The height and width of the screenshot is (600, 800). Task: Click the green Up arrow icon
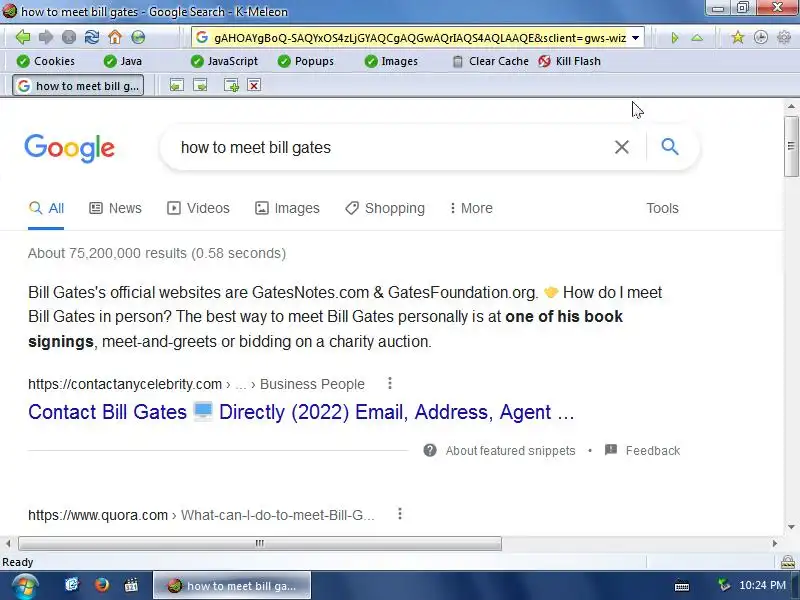click(697, 38)
